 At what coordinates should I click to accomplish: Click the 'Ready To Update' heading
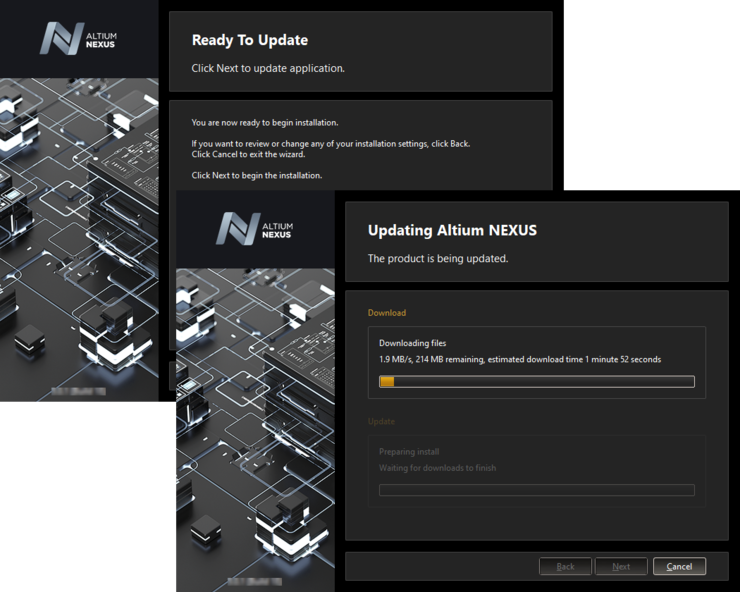[250, 40]
